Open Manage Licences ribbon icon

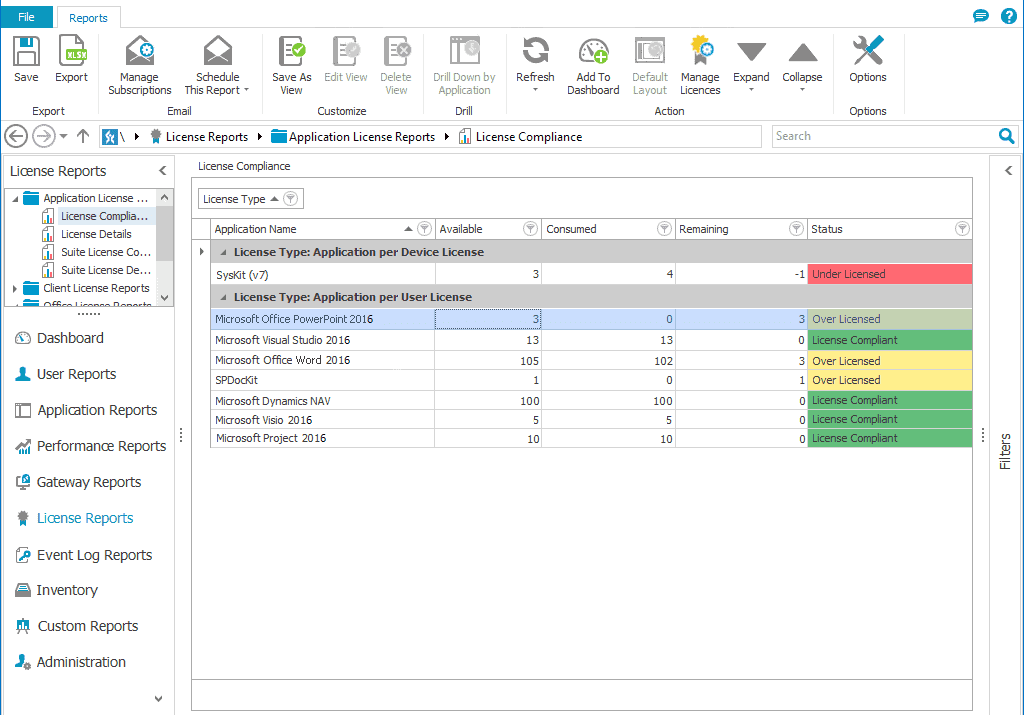tap(701, 50)
